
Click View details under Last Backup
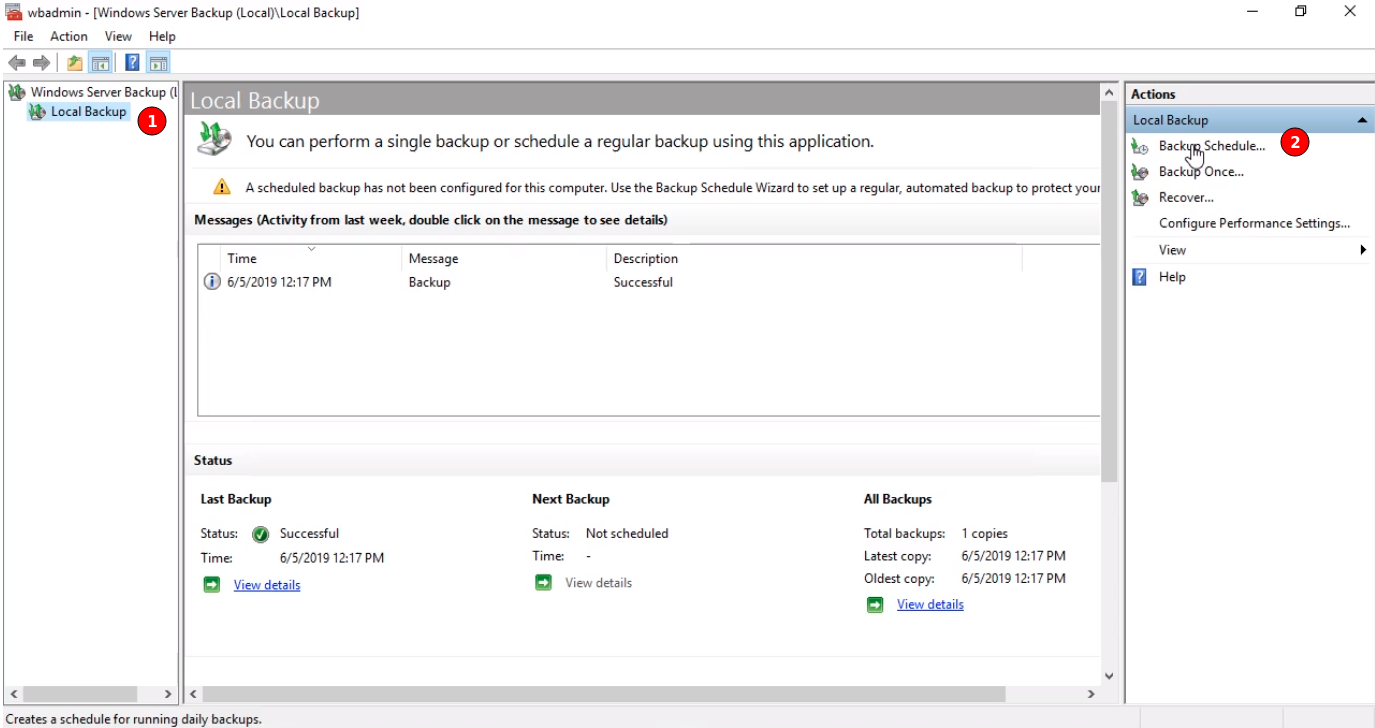pyautogui.click(x=266, y=585)
